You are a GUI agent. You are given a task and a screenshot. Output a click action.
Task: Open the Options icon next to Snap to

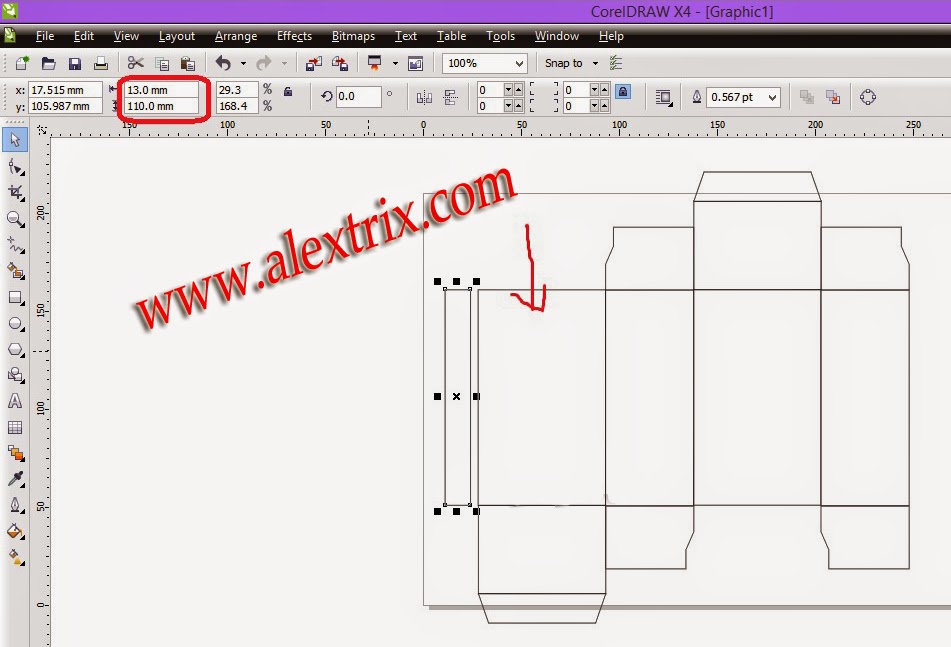[616, 63]
